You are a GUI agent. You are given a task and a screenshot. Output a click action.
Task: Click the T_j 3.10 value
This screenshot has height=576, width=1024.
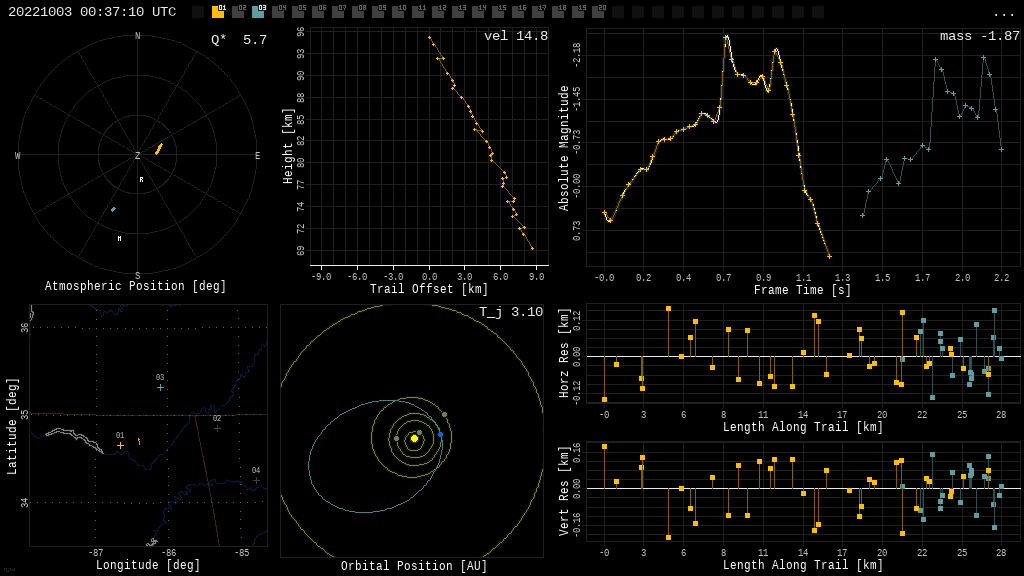pyautogui.click(x=511, y=312)
